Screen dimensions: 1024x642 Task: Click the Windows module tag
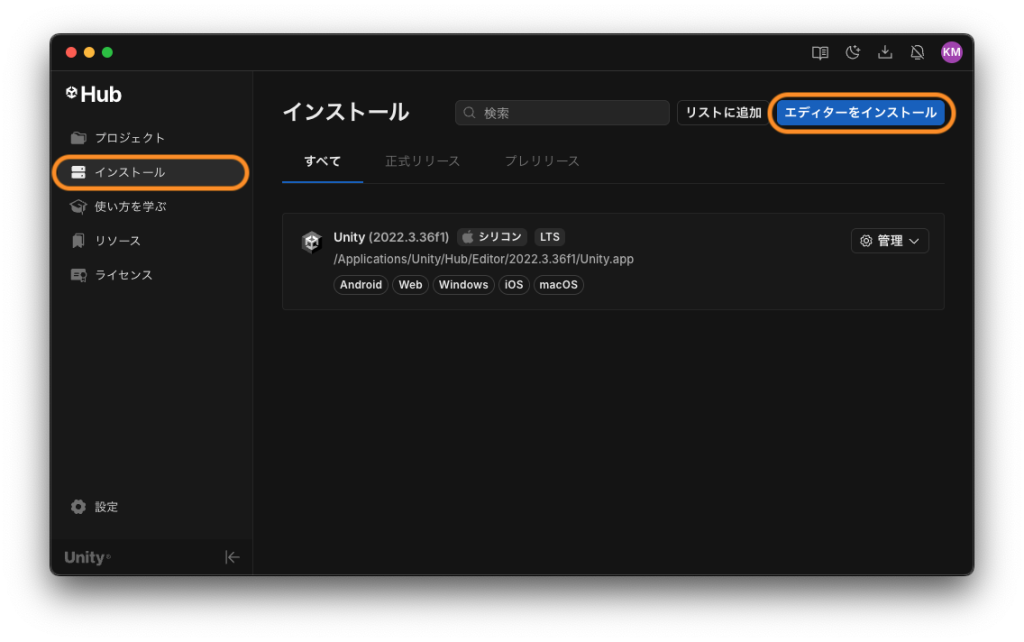click(463, 285)
